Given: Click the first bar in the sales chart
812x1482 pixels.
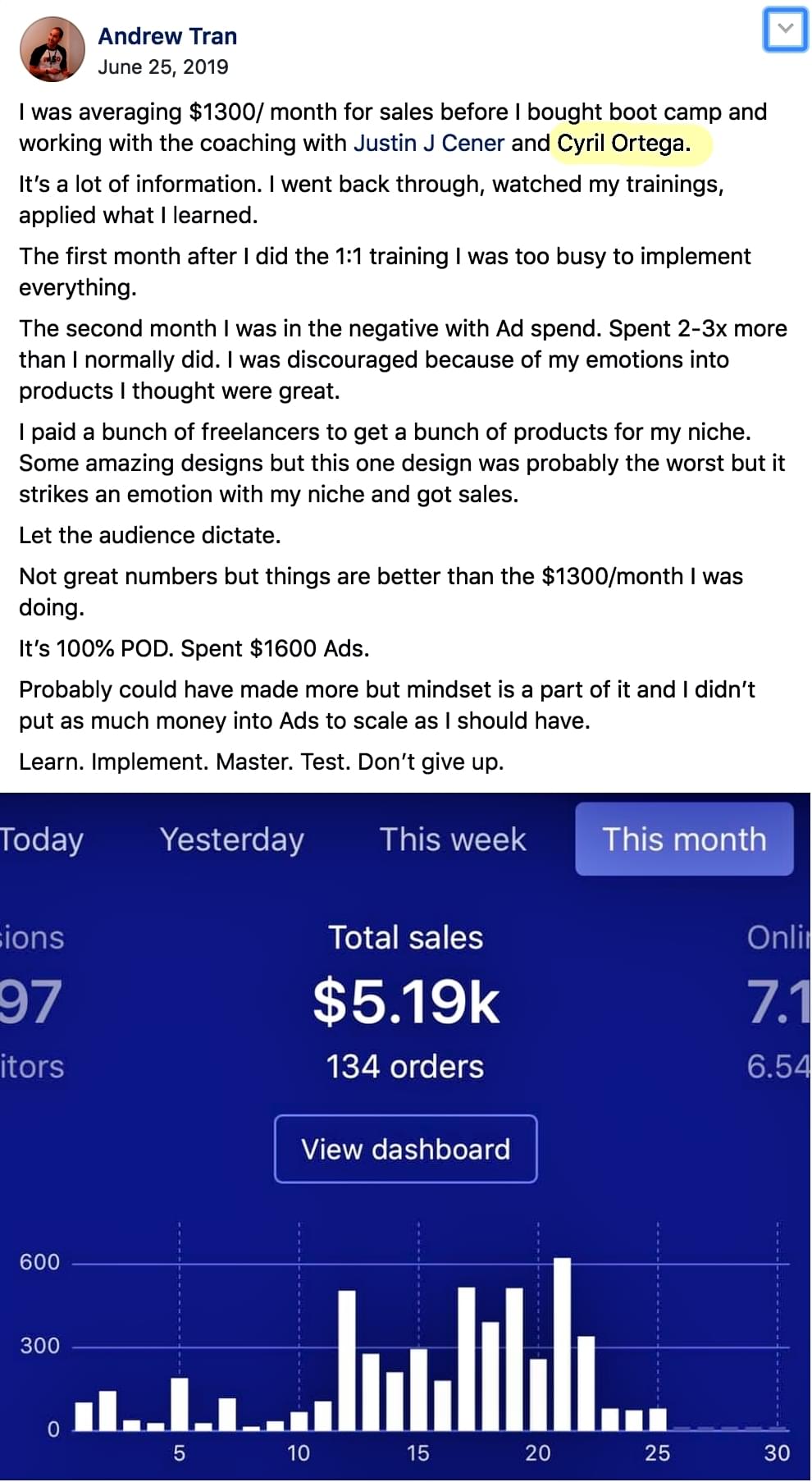Looking at the screenshot, I should (84, 1416).
